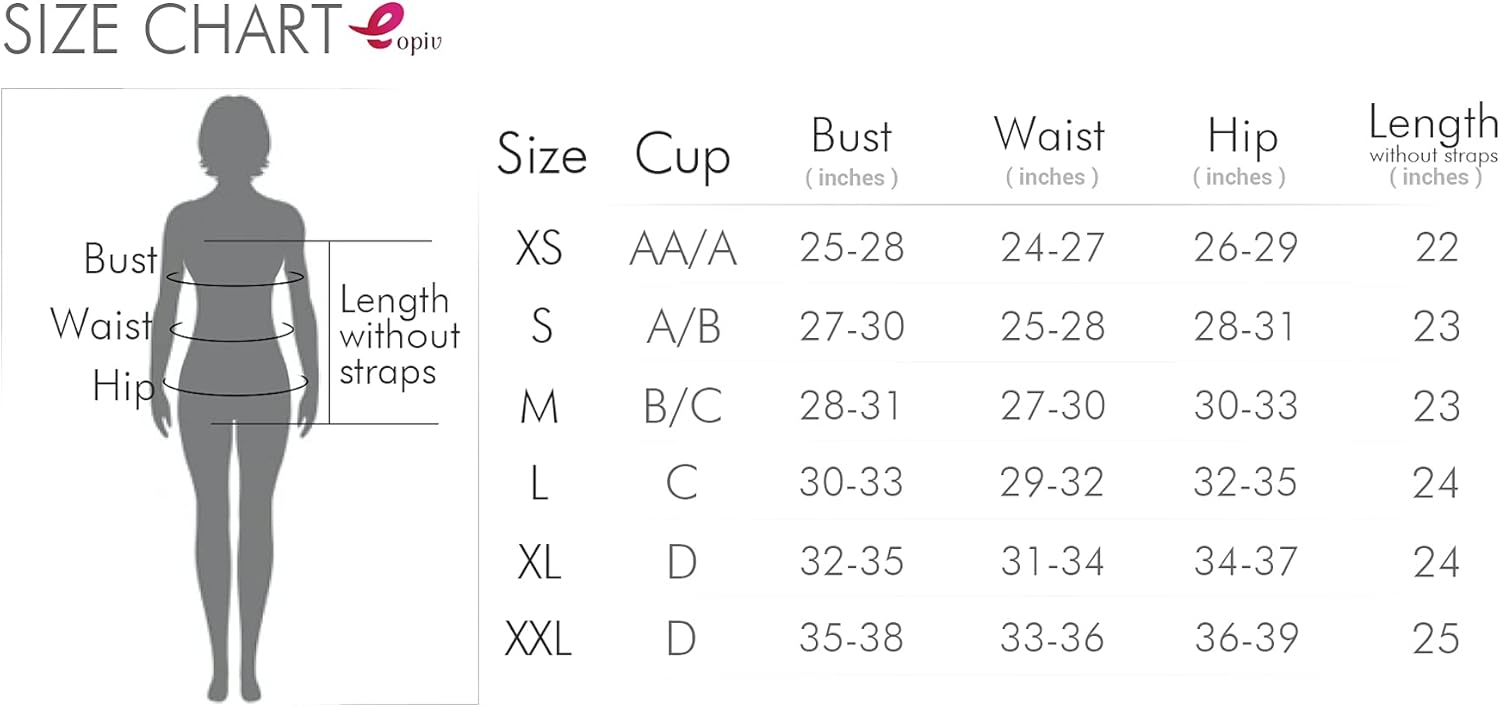Screen dimensions: 1500x707
Task: Click the Size column header
Action: pos(541,156)
